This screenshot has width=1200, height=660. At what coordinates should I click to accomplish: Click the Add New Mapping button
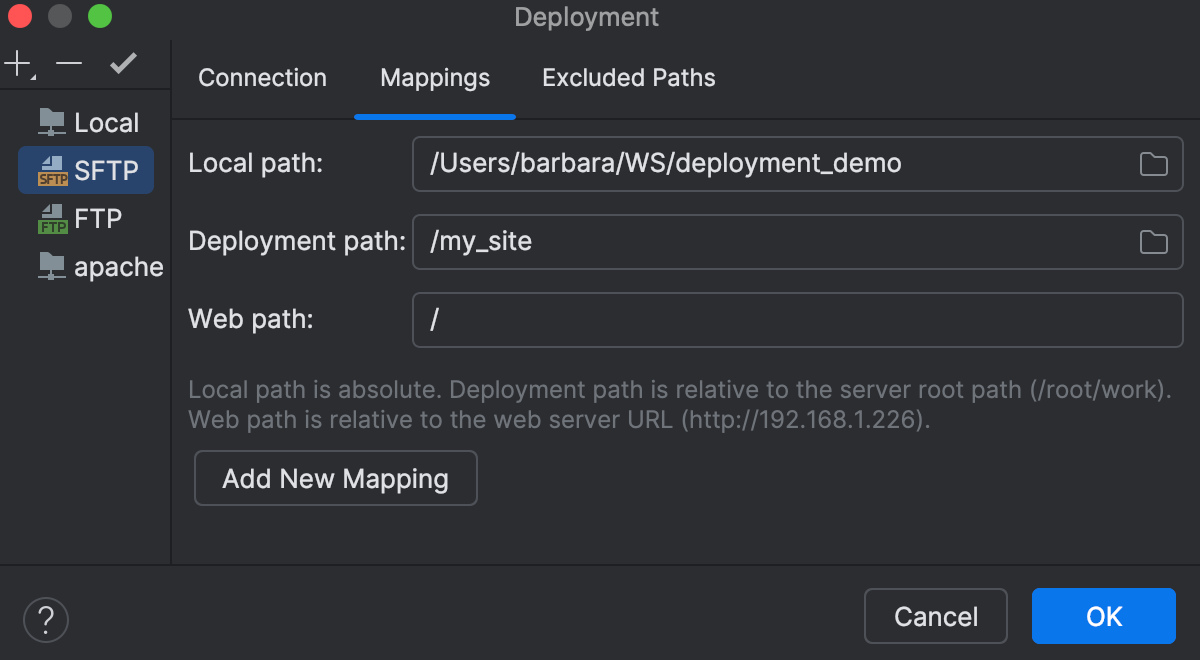(335, 478)
